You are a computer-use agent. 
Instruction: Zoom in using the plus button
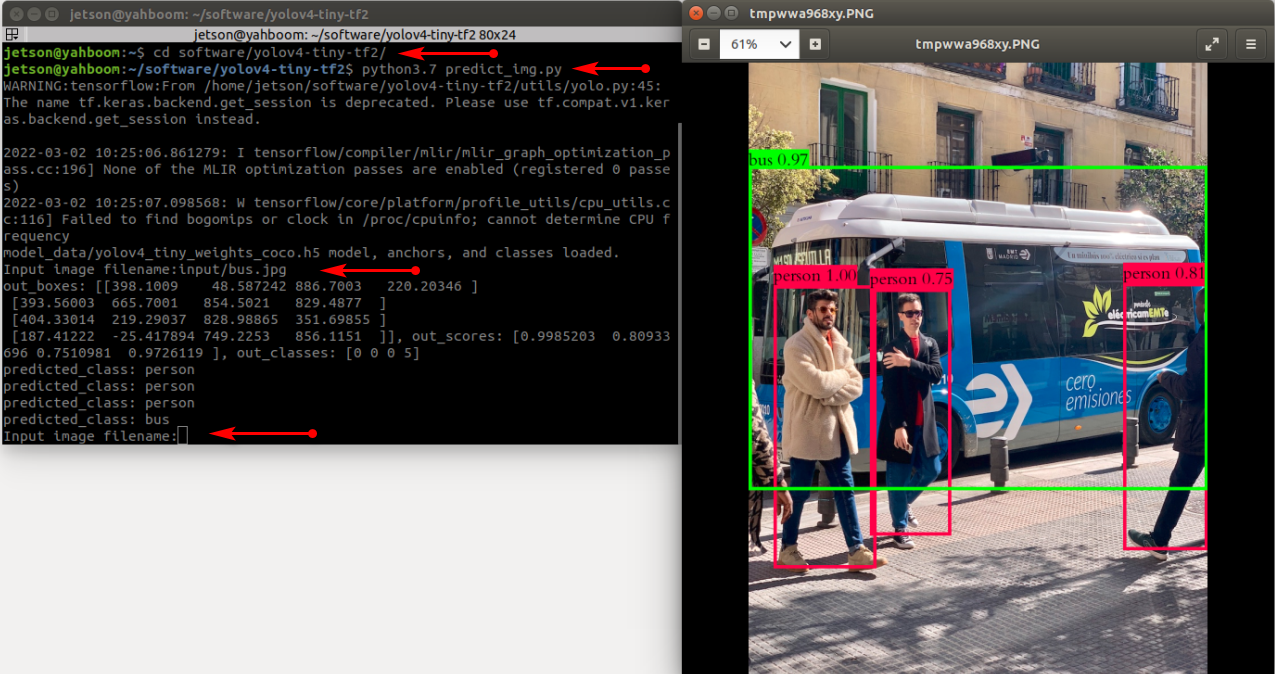816,44
